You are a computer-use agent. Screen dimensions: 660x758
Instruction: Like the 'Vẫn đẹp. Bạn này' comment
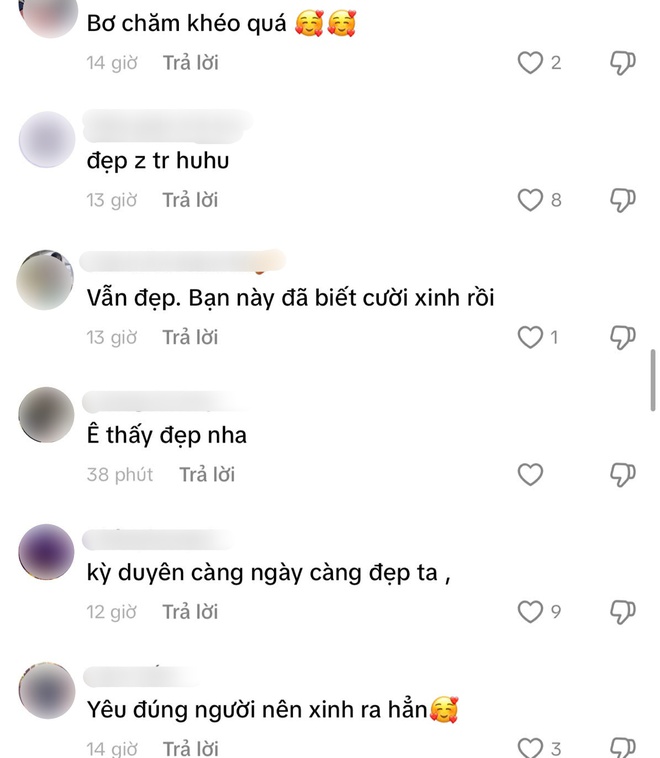530,337
